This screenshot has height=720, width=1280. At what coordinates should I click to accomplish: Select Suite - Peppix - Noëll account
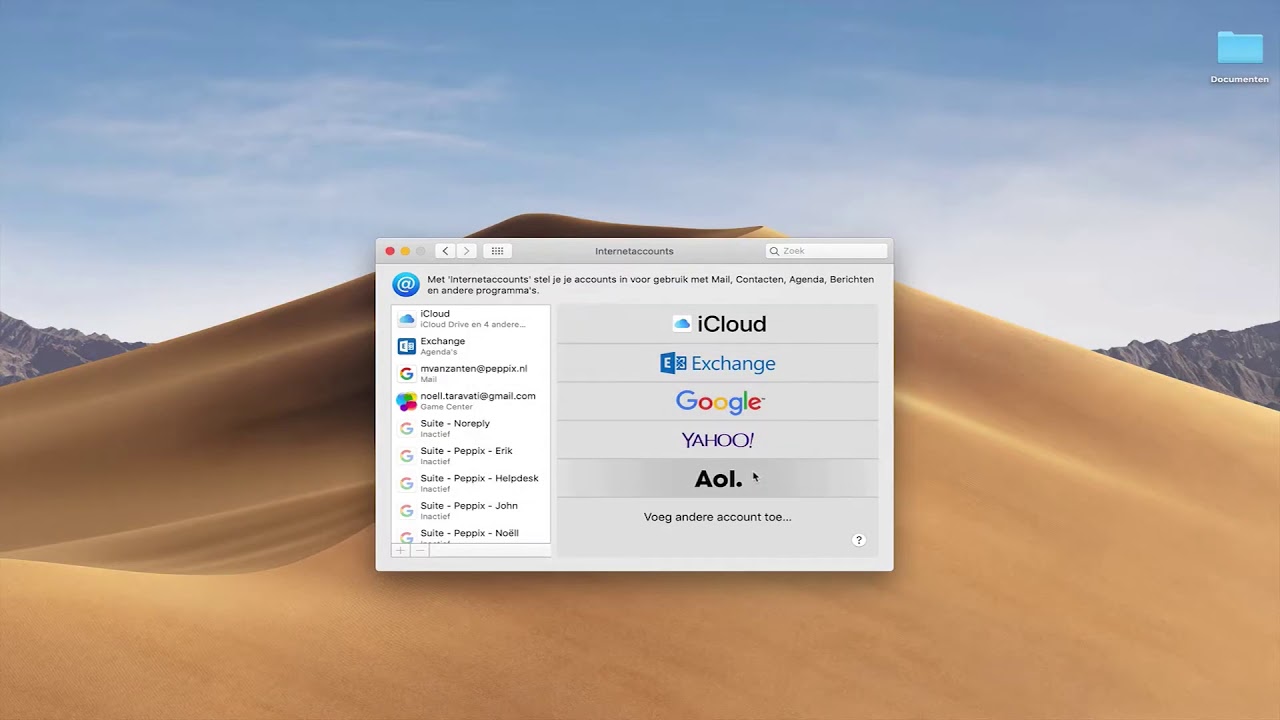471,535
